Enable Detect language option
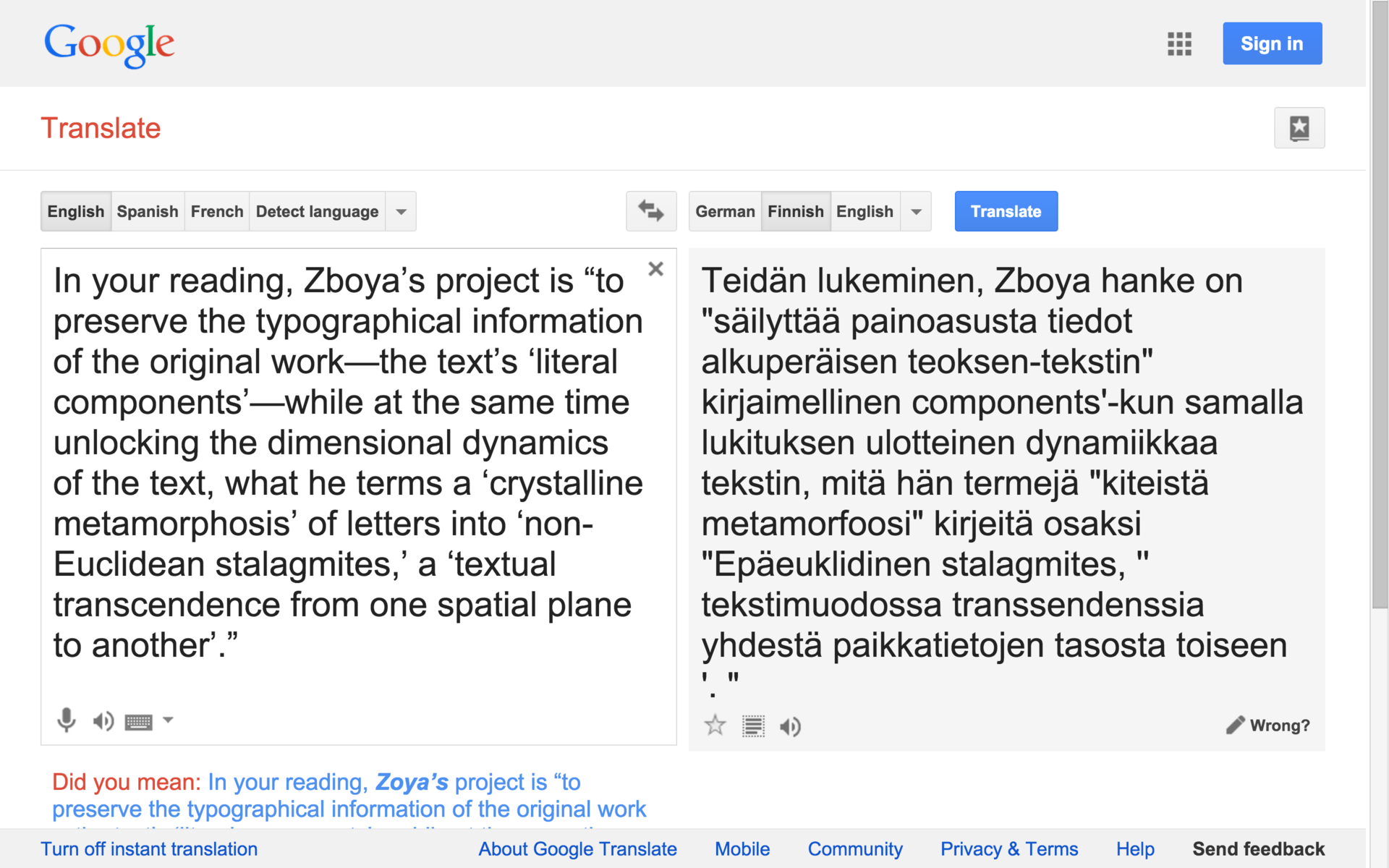Image resolution: width=1389 pixels, height=868 pixels. tap(317, 211)
